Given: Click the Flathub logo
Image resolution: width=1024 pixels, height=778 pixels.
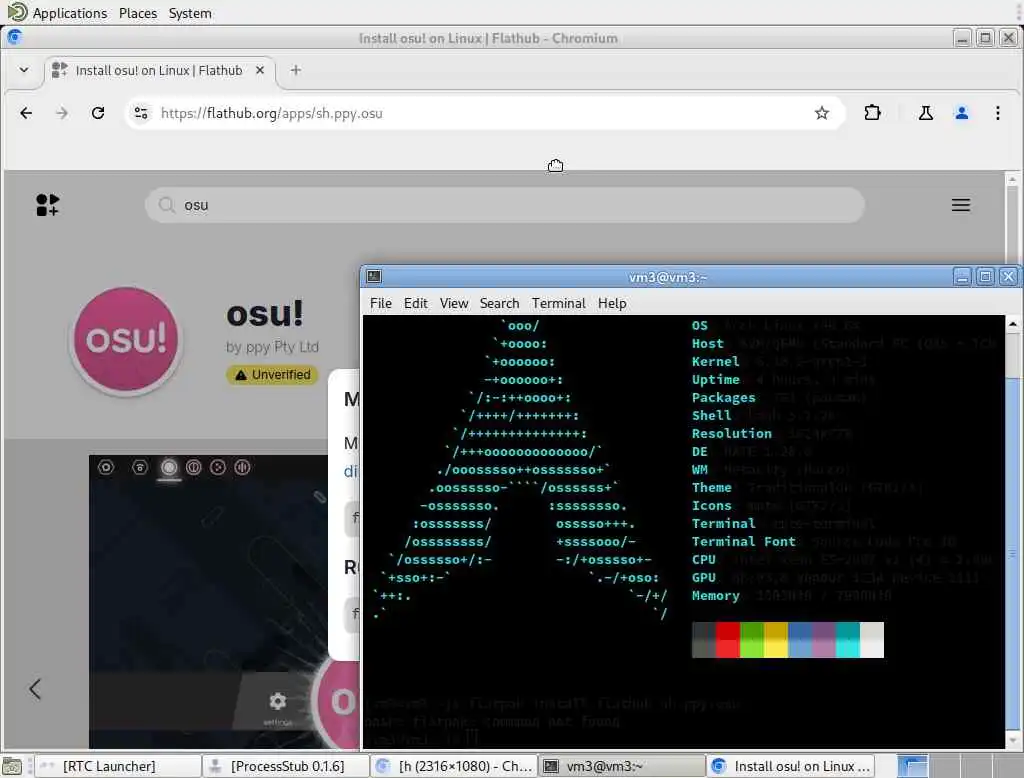Looking at the screenshot, I should 47,204.
